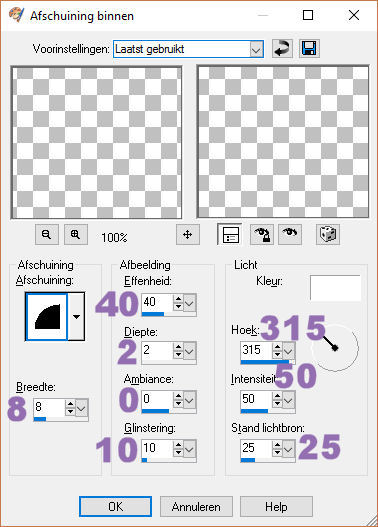Click the Annuleren button
Image resolution: width=378 pixels, height=527 pixels.
point(196,506)
